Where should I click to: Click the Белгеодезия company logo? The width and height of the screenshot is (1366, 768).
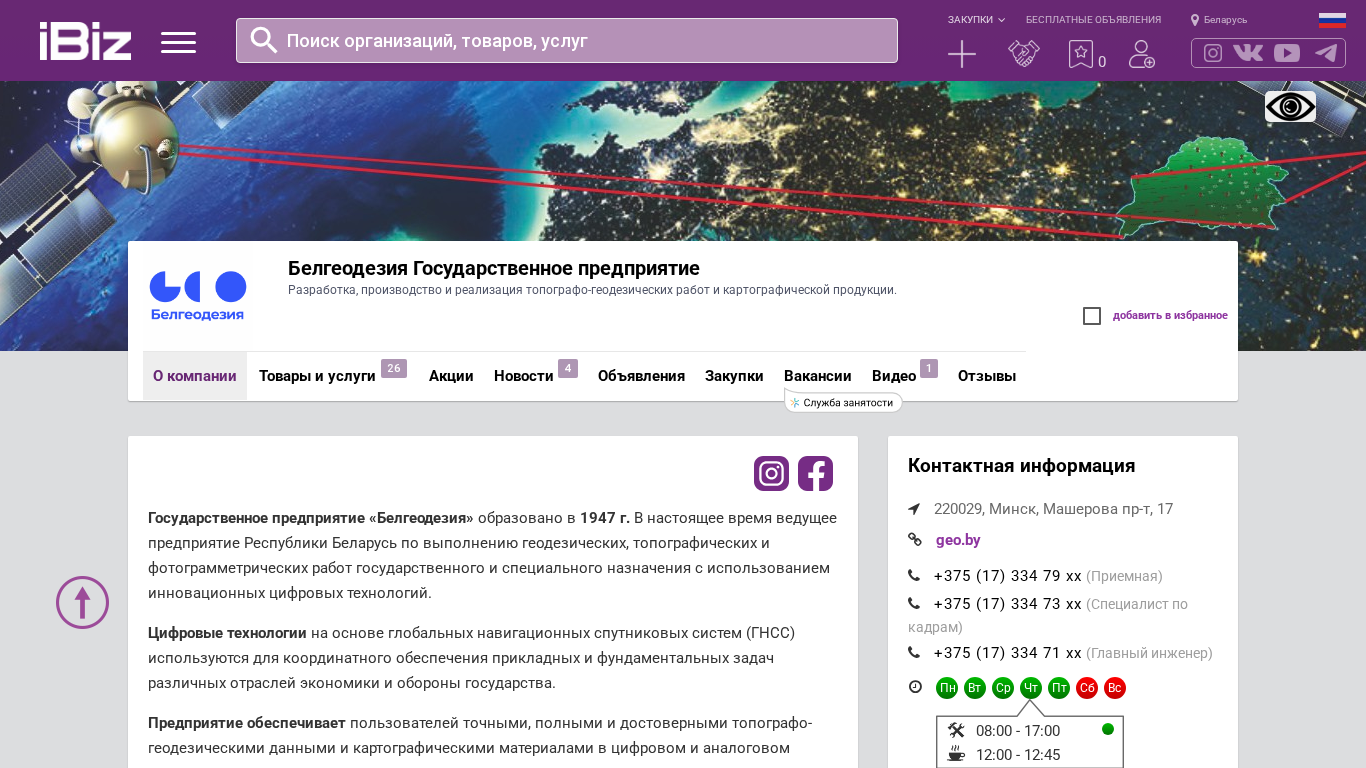tap(198, 296)
